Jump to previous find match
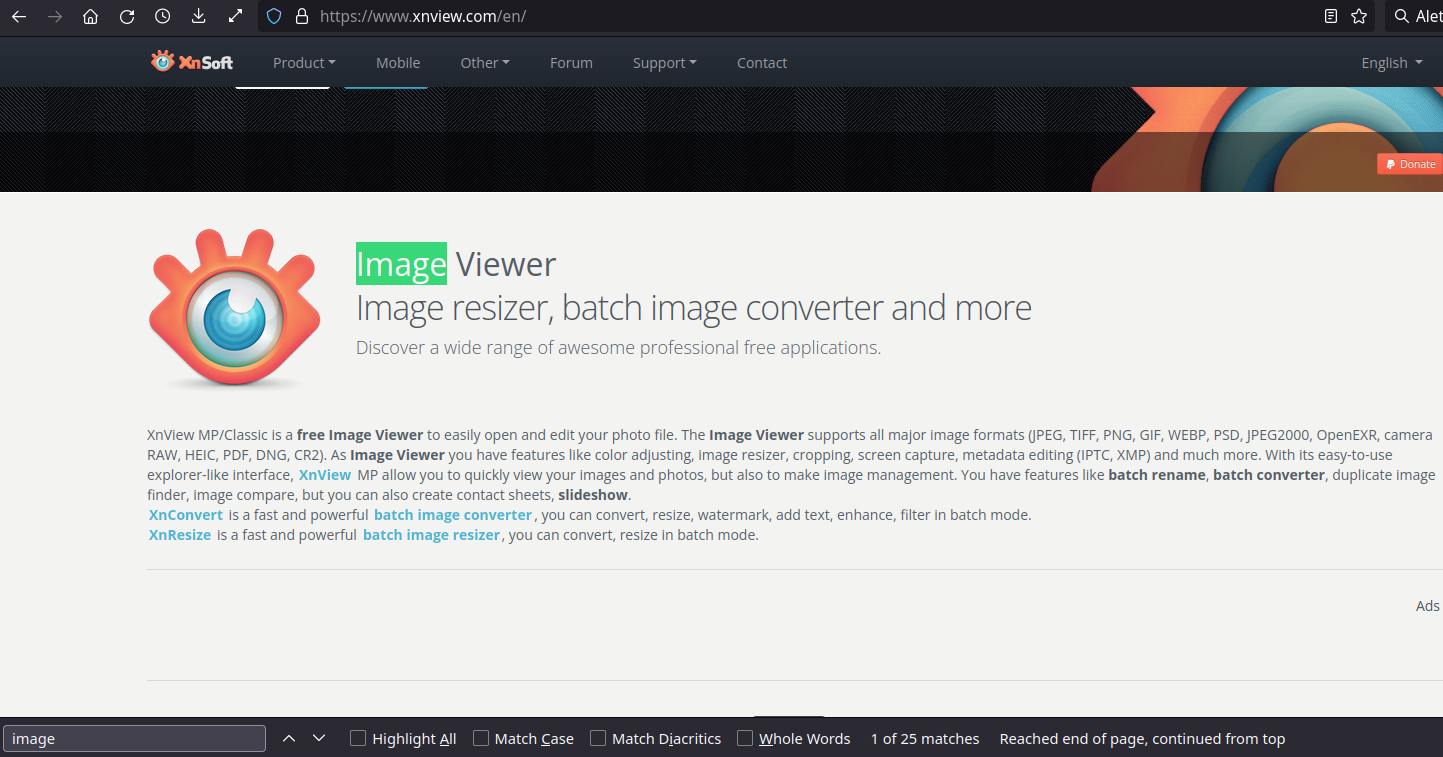 [289, 738]
